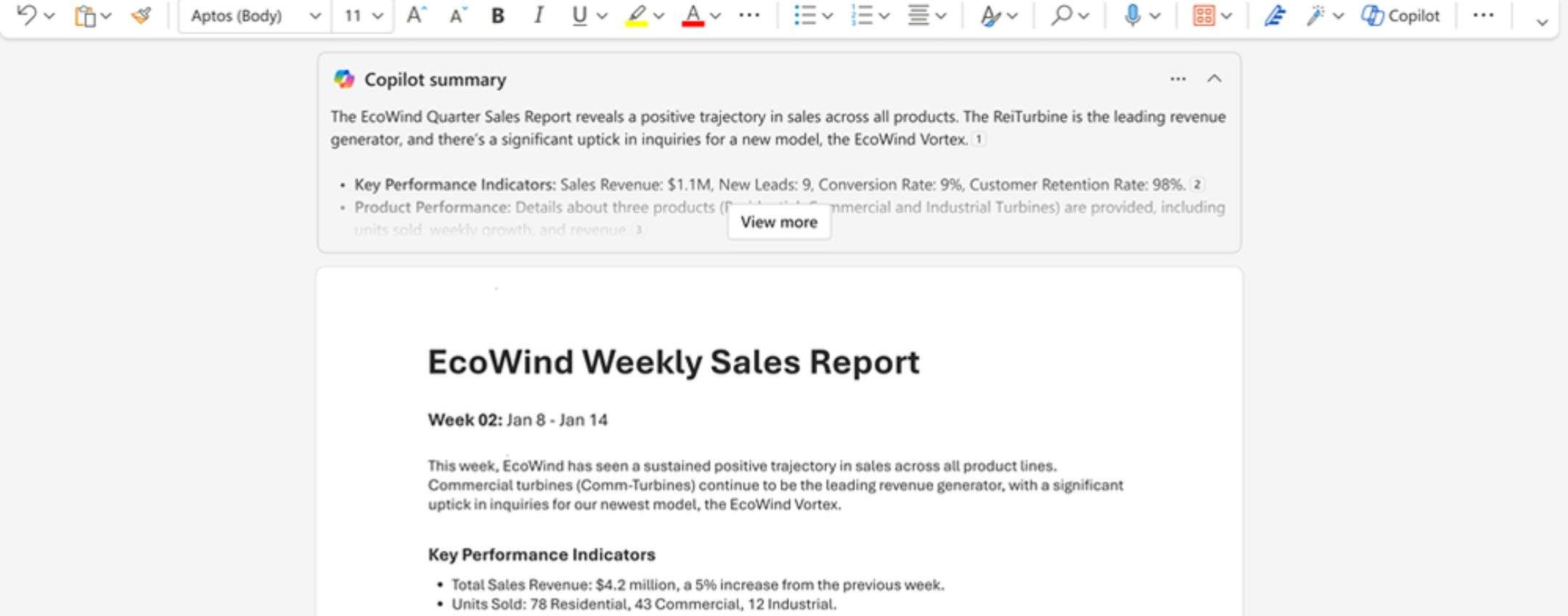1568x616 pixels.
Task: Open the font size 11 dropdown
Action: click(363, 15)
